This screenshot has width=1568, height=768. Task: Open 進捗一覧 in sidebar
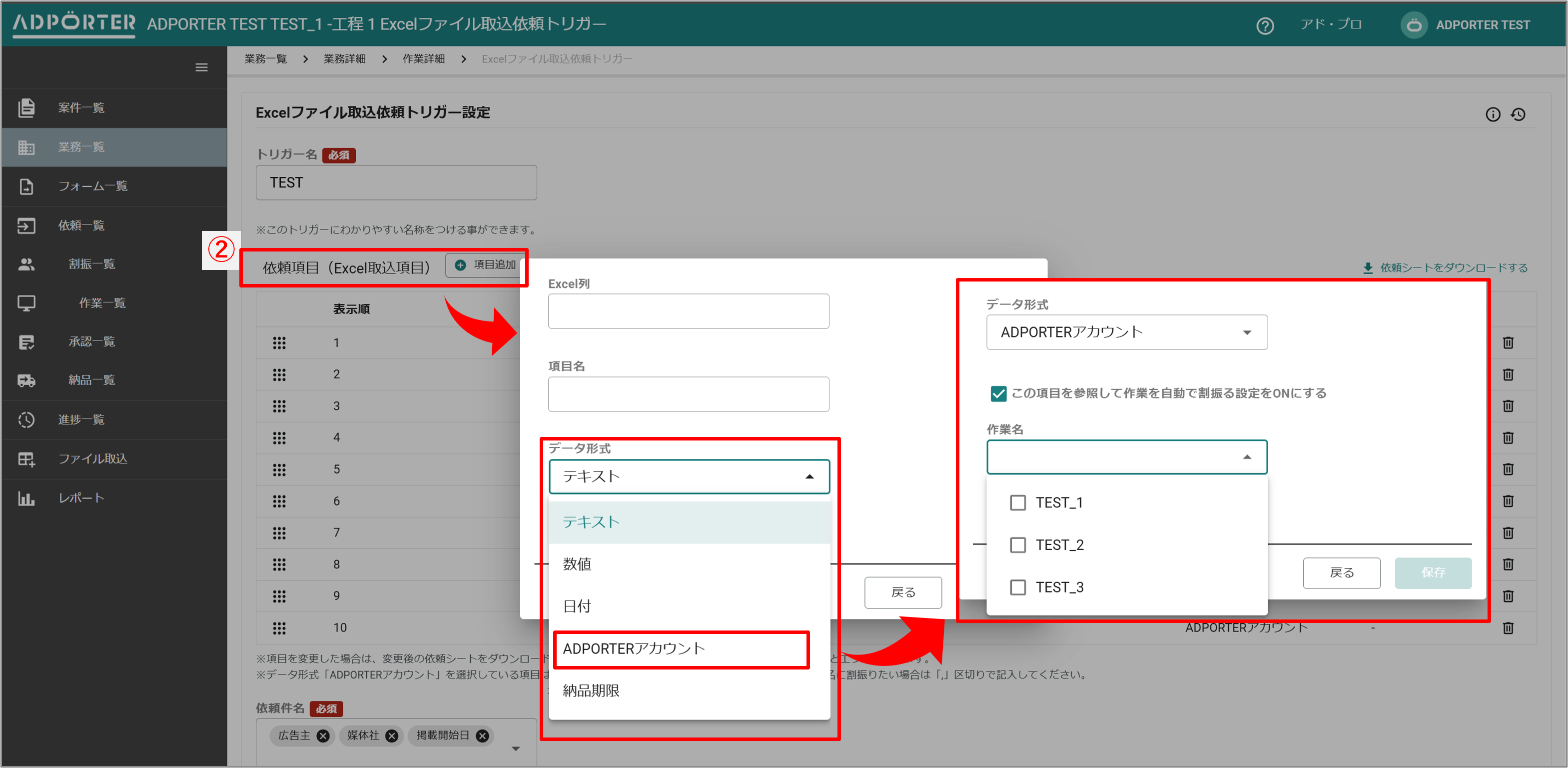point(114,420)
